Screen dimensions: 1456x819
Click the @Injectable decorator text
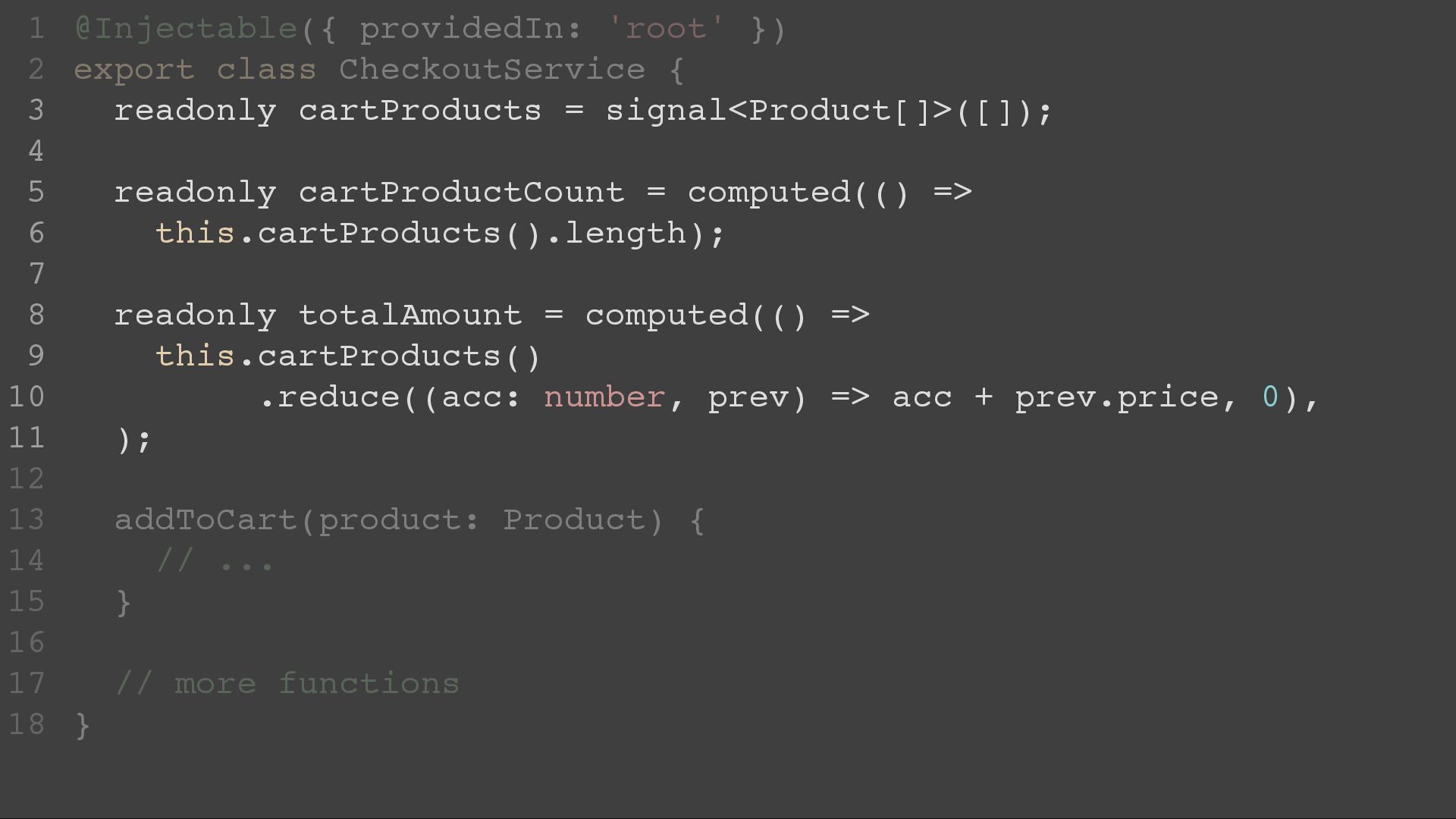[x=186, y=29]
